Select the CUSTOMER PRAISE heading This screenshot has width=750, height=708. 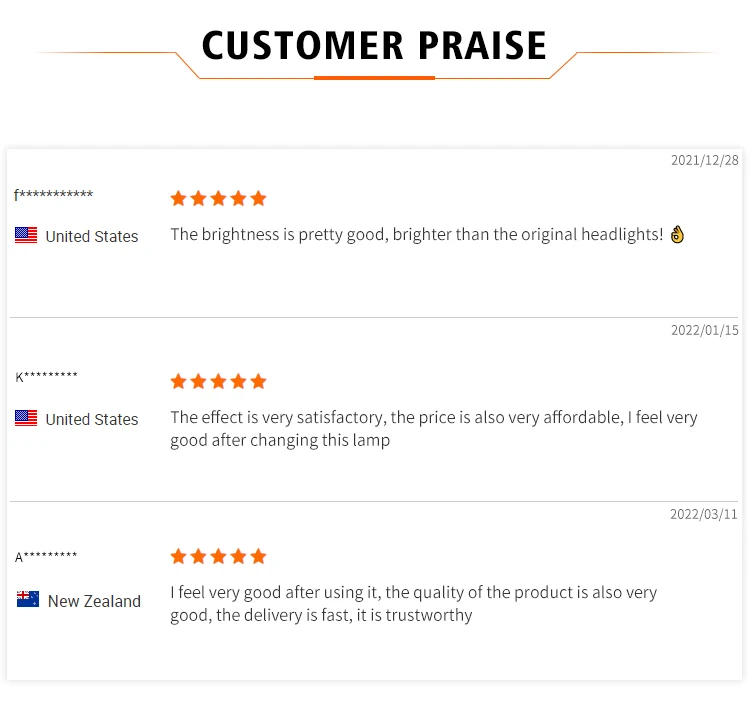[374, 45]
